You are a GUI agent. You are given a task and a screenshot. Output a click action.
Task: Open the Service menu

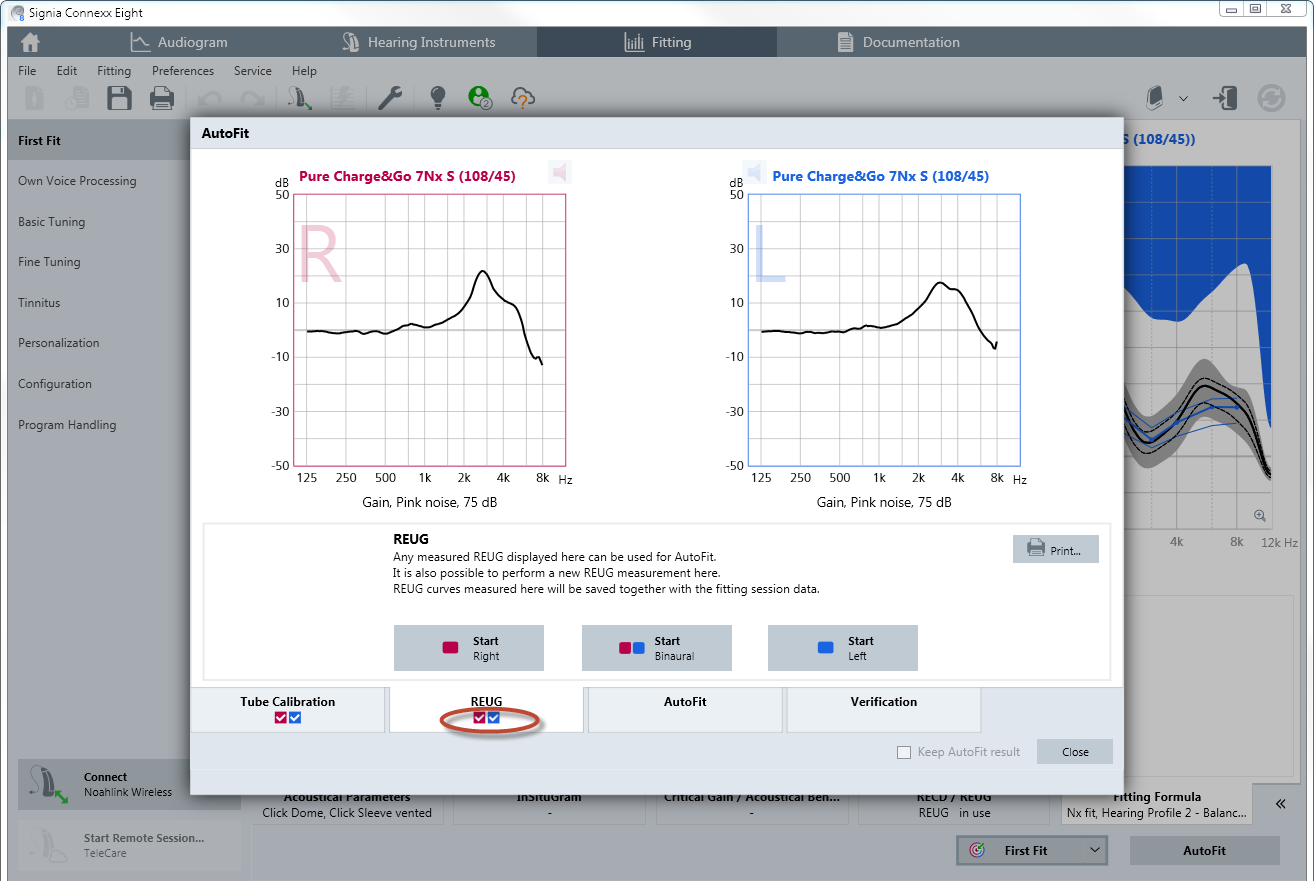point(253,71)
